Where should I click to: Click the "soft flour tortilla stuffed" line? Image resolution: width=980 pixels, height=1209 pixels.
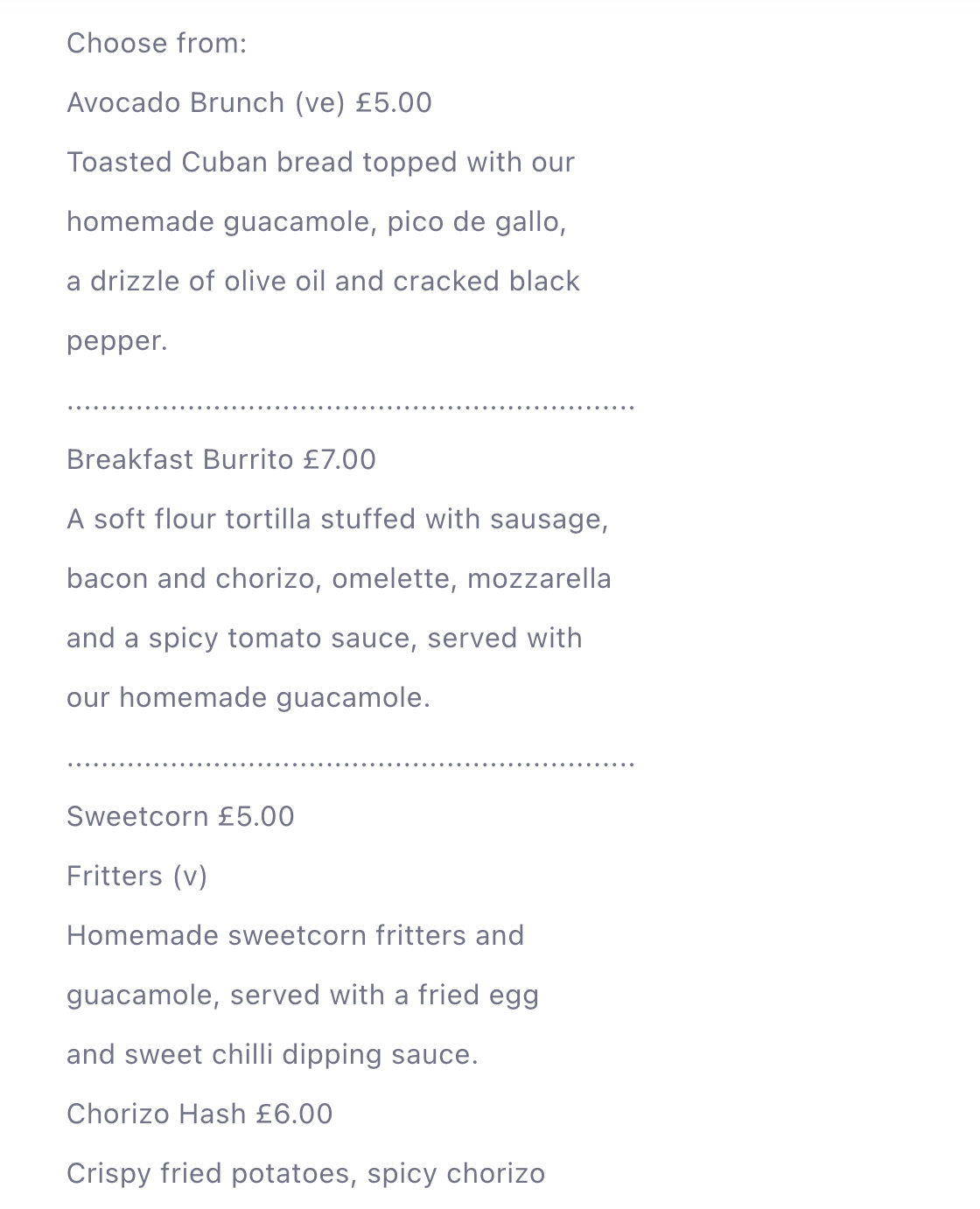pyautogui.click(x=337, y=520)
